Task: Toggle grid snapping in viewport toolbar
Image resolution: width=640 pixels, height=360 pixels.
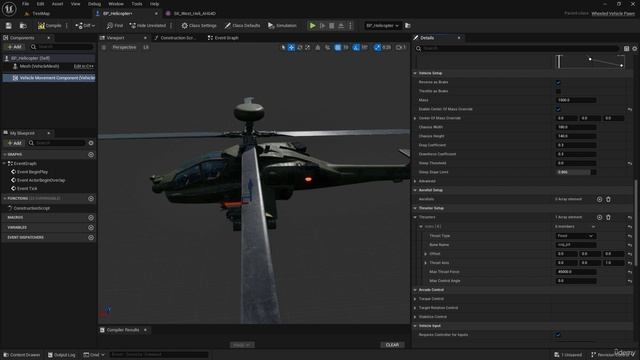Action: point(338,47)
